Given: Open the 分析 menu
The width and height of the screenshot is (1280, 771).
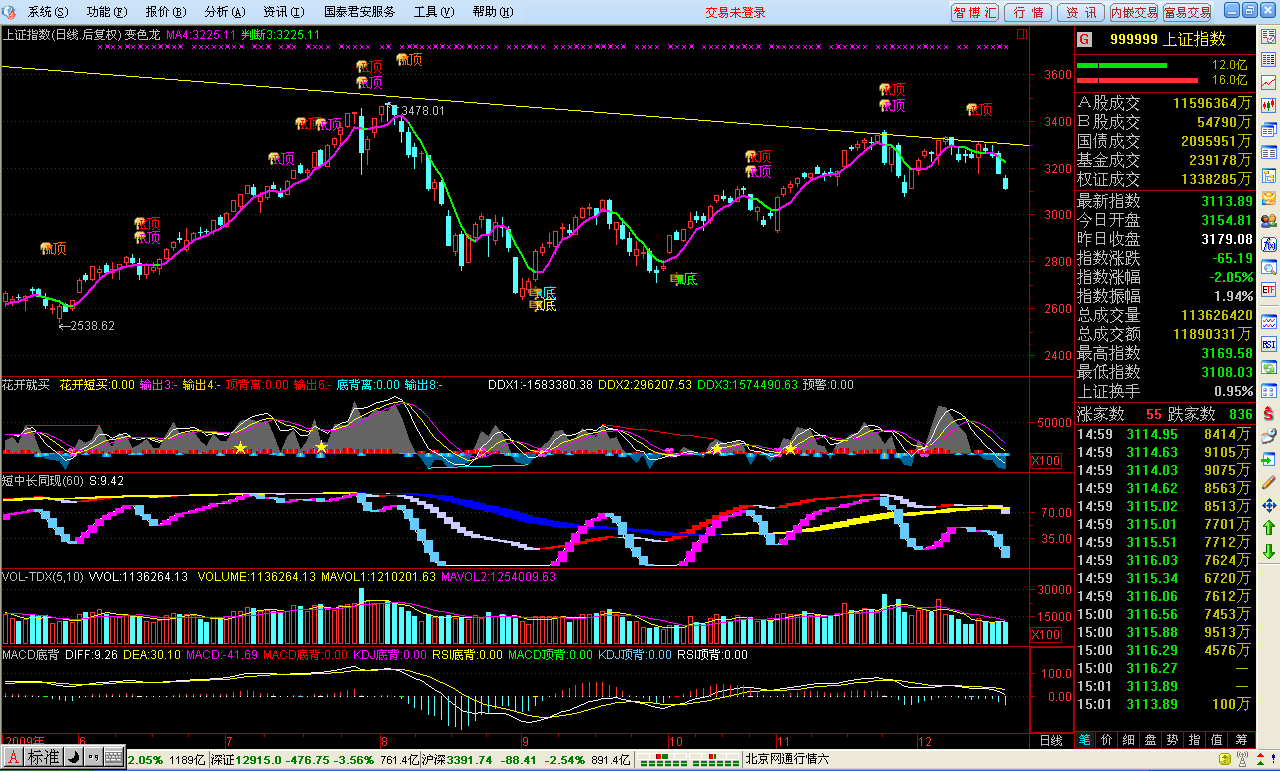Looking at the screenshot, I should click(224, 12).
